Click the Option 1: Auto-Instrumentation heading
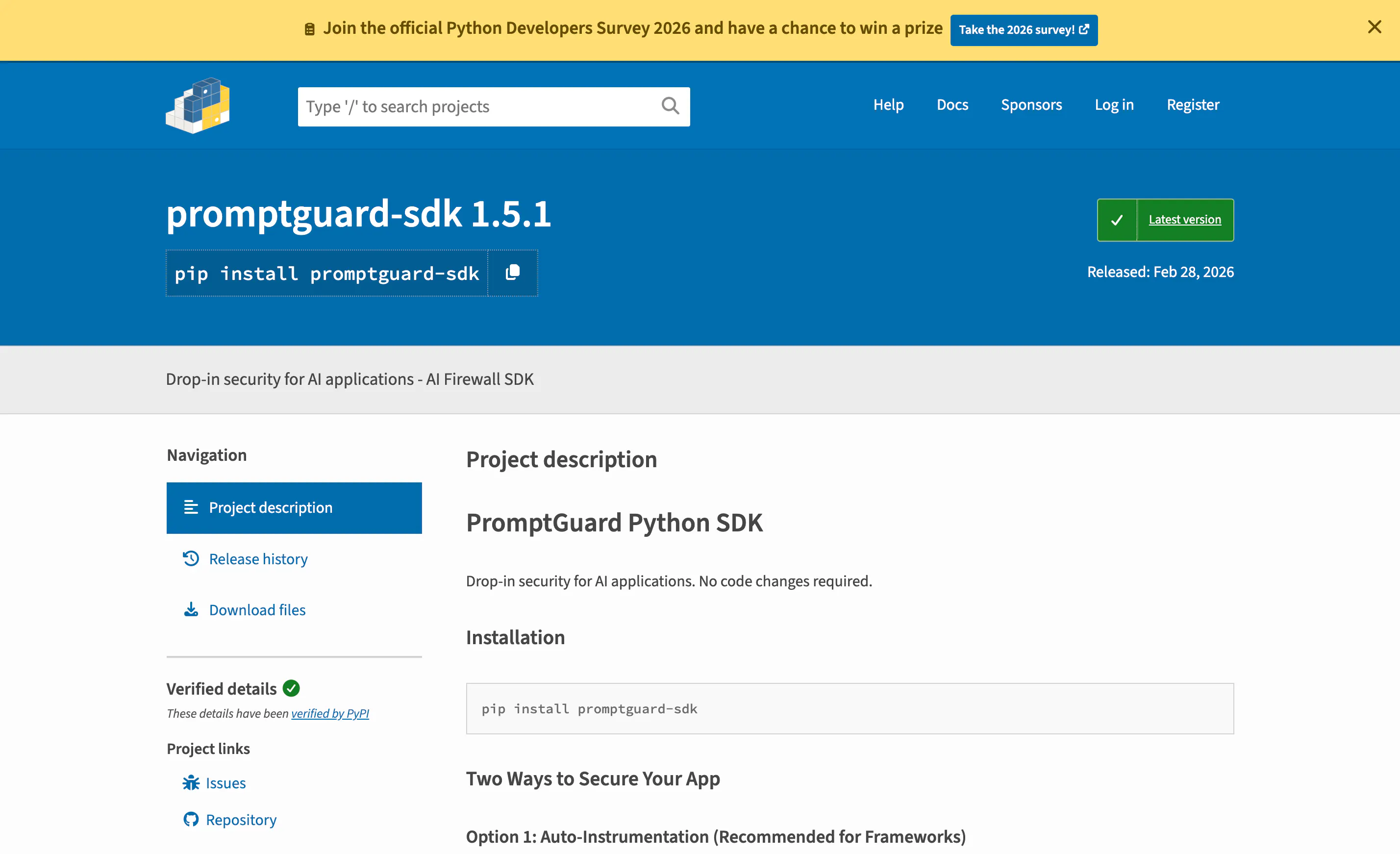The width and height of the screenshot is (1400, 854). (716, 837)
